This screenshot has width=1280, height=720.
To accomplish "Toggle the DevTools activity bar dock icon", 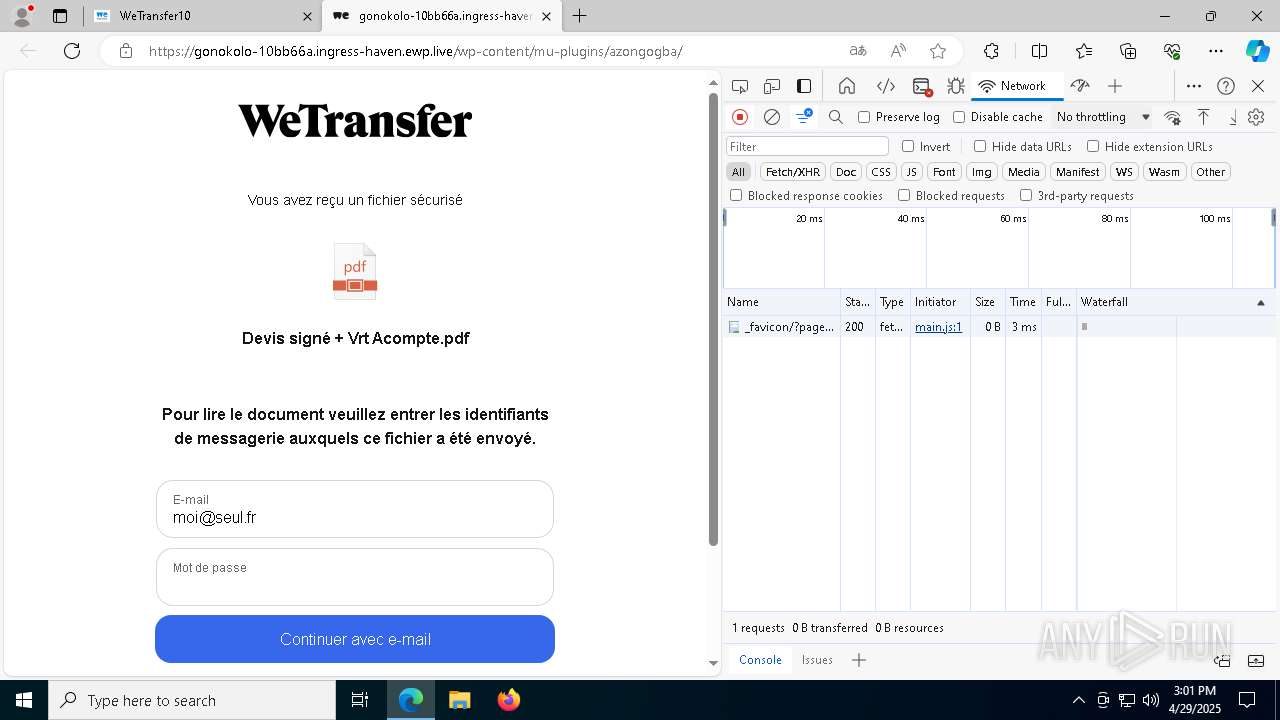I will click(804, 86).
